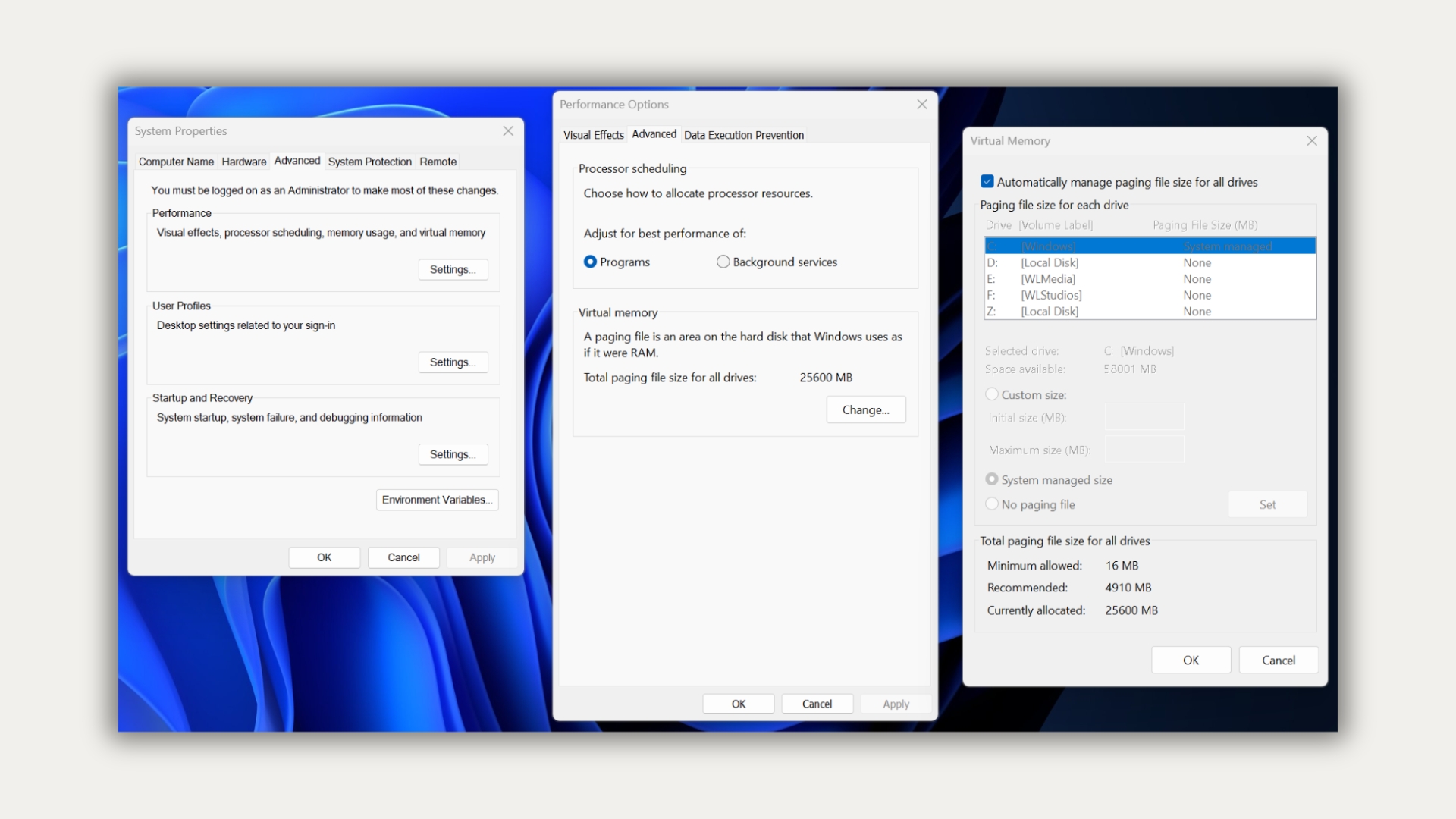Click OK in Virtual Memory dialog
Viewport: 1456px width, 819px height.
coord(1191,661)
